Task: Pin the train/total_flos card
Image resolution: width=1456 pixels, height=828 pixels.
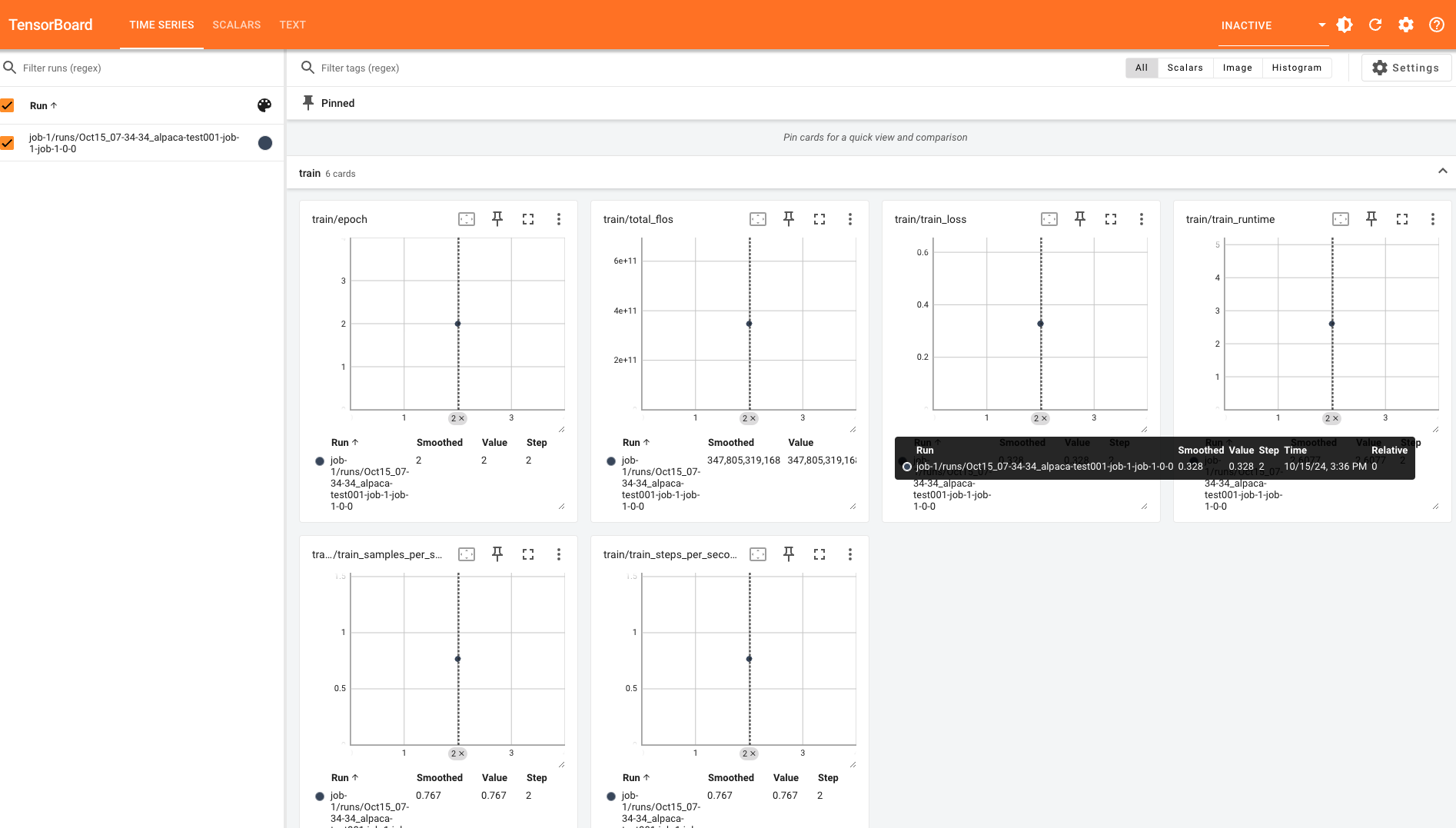Action: (x=789, y=219)
